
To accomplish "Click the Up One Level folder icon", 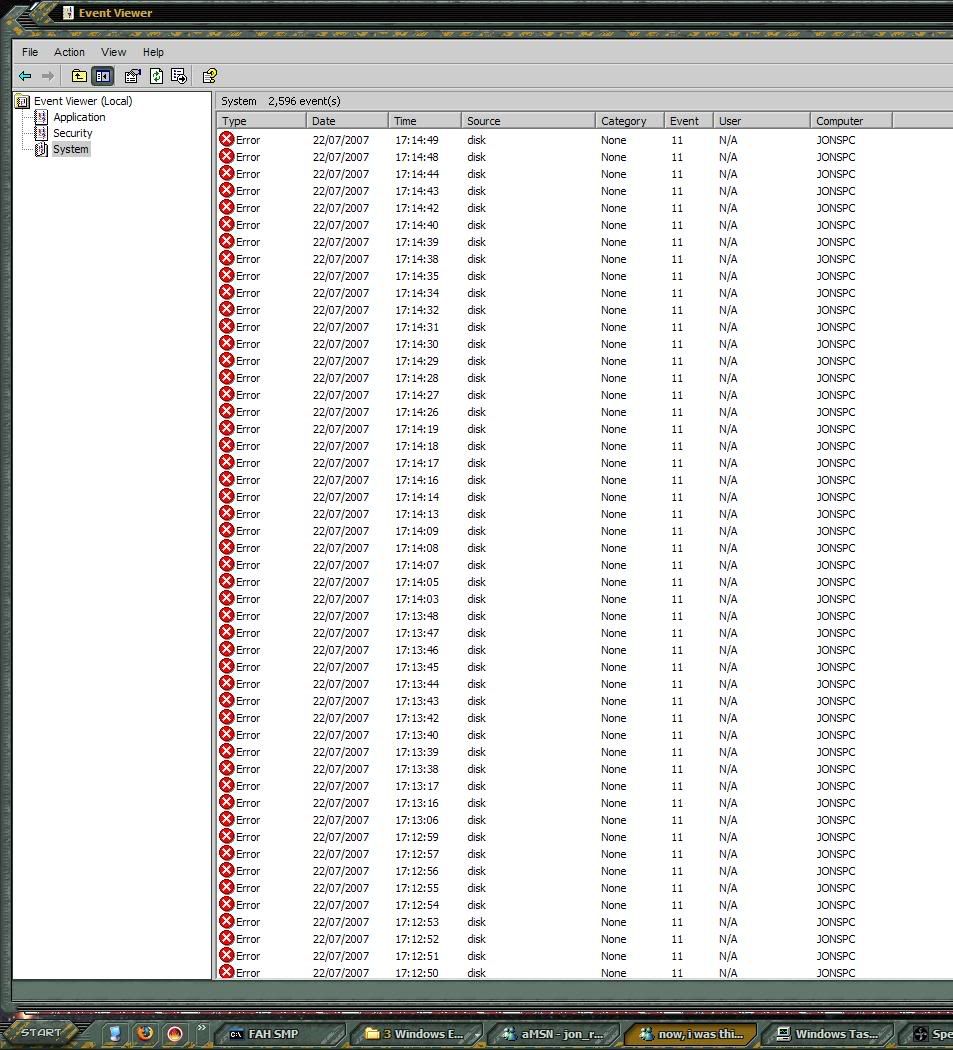I will coord(78,75).
